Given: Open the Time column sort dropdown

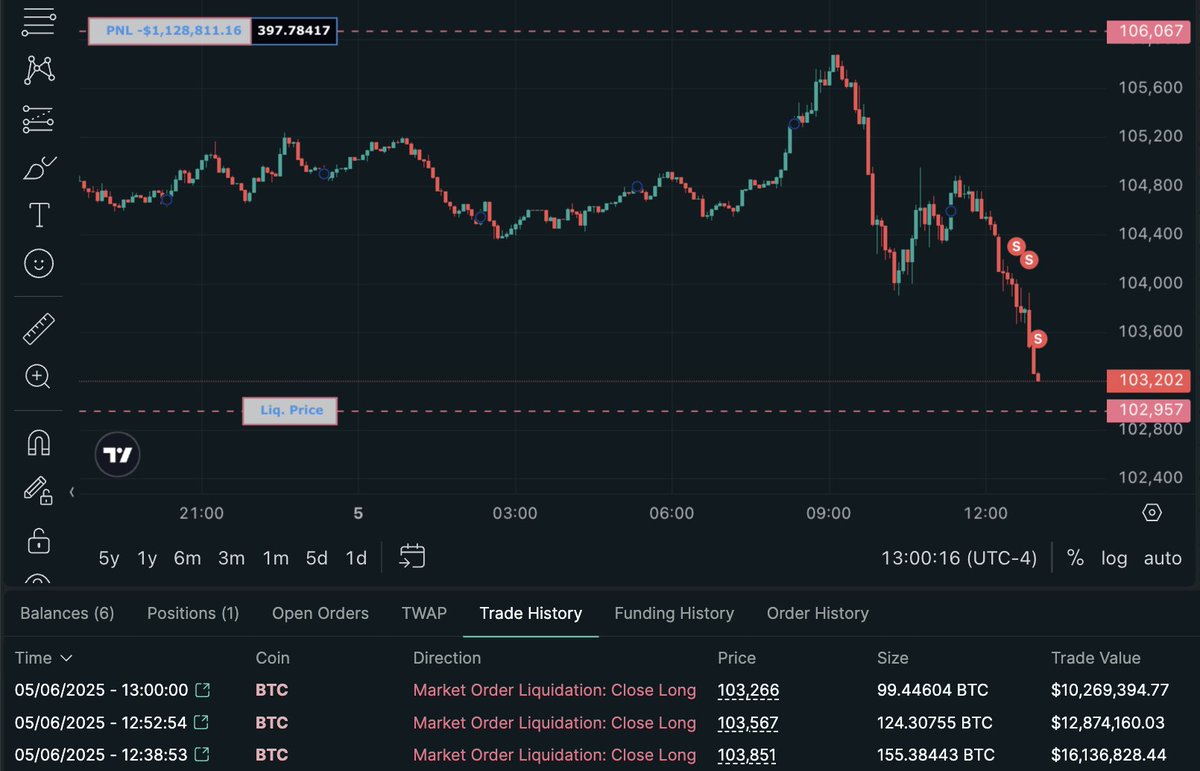Looking at the screenshot, I should pos(43,658).
